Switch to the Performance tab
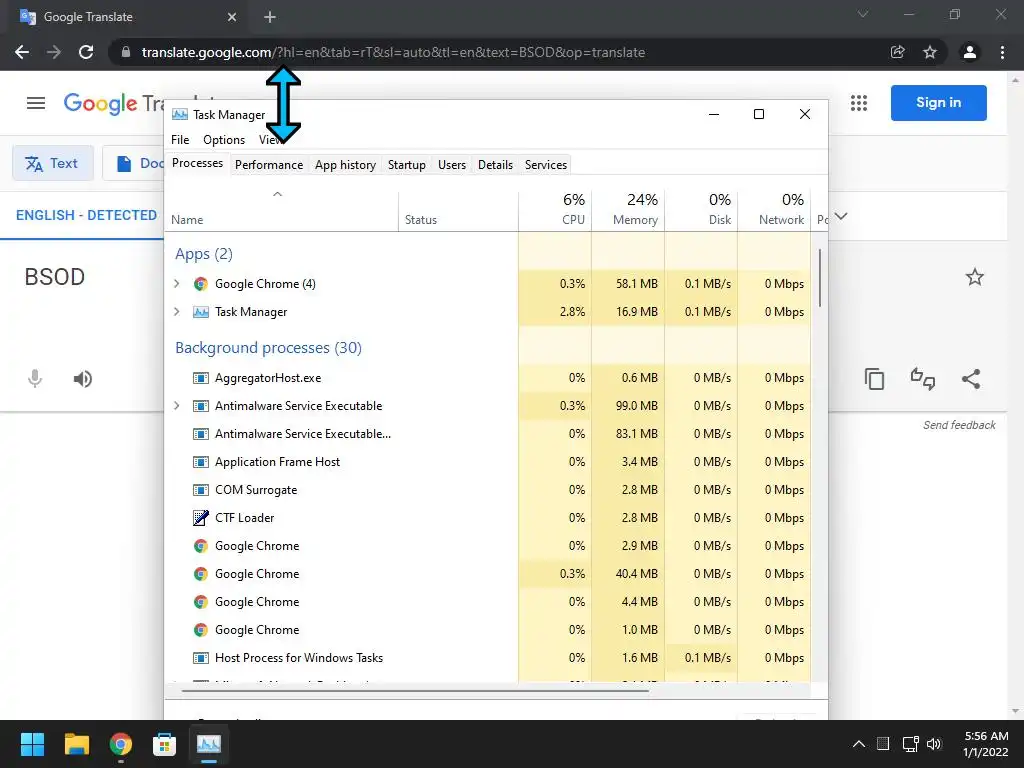 pos(269,165)
